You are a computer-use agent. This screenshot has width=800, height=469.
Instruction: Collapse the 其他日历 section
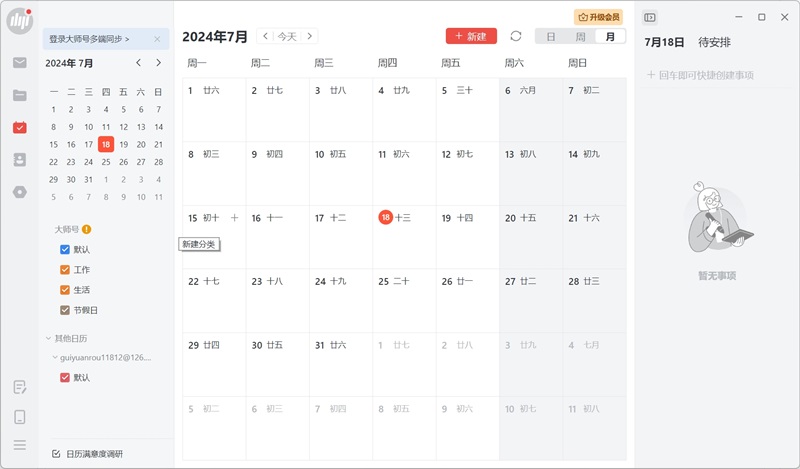(x=48, y=338)
